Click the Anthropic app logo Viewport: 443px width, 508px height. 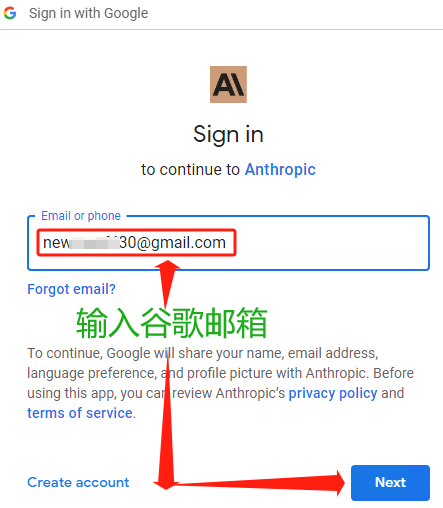coord(228,84)
